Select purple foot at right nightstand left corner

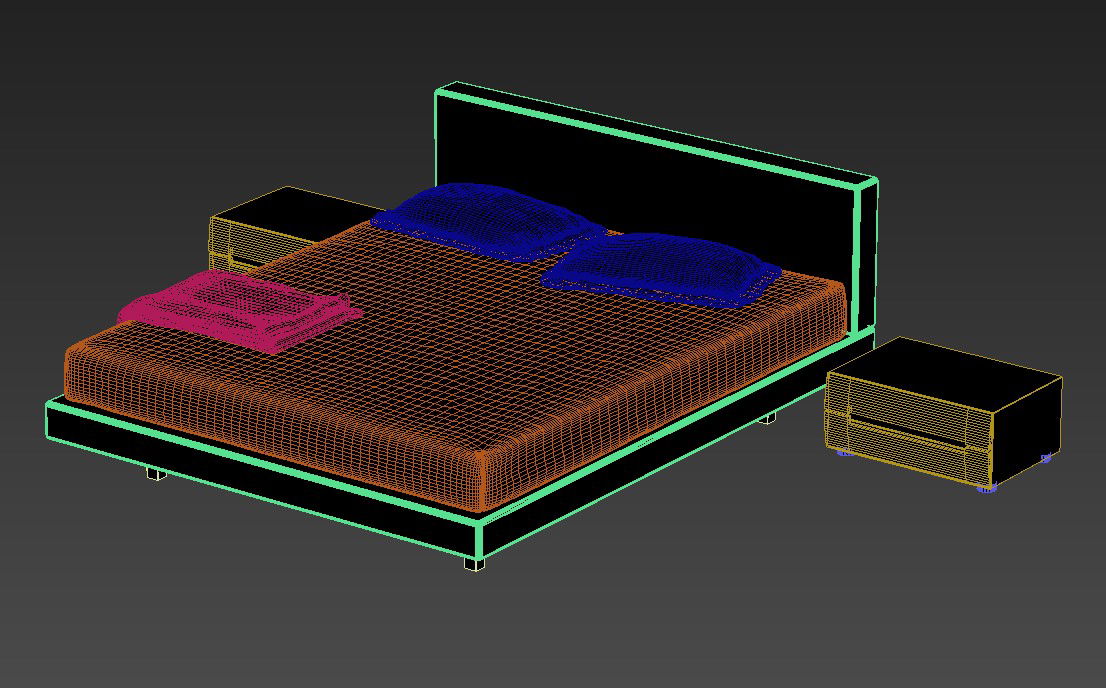pos(844,453)
